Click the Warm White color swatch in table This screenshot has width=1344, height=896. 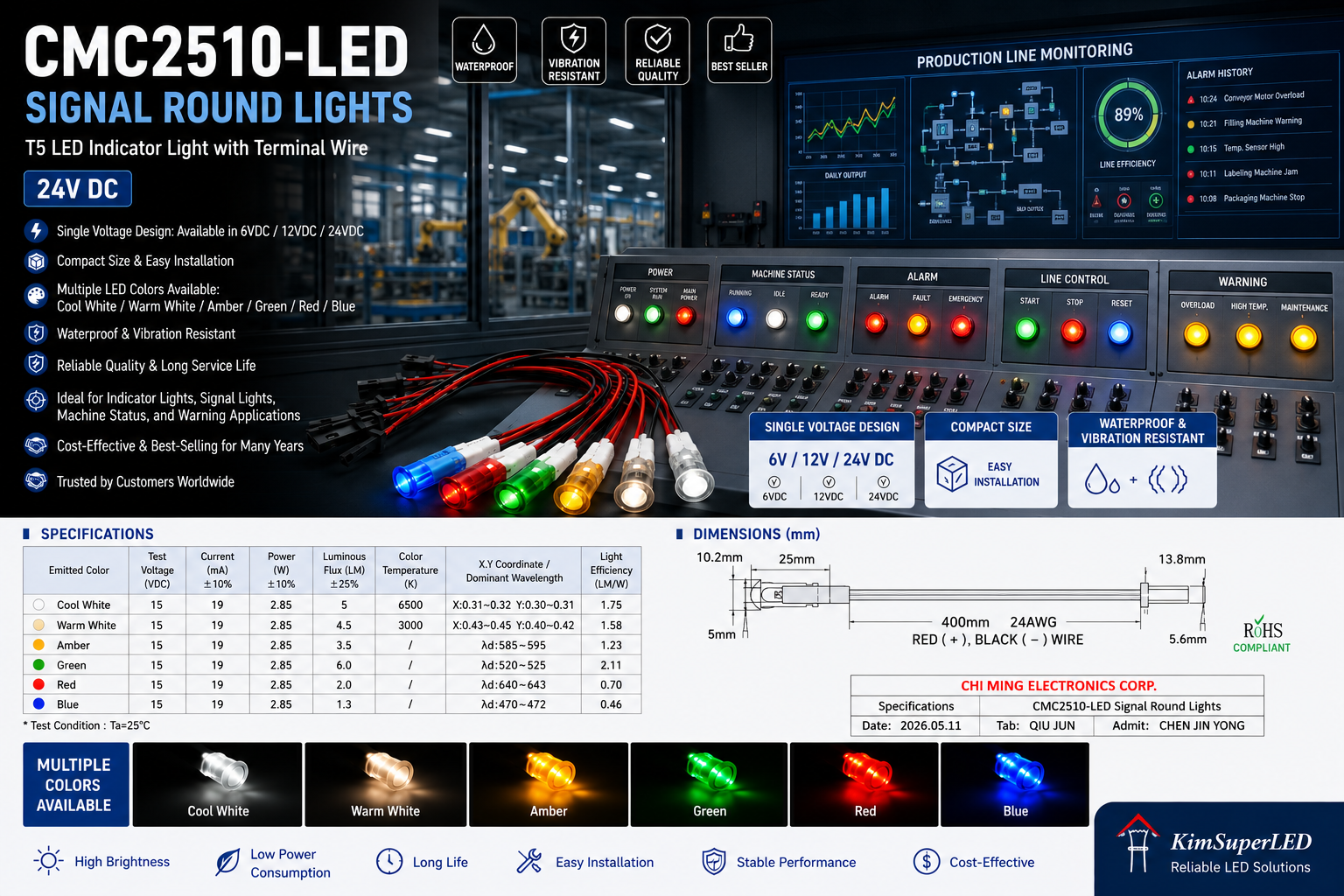38,625
